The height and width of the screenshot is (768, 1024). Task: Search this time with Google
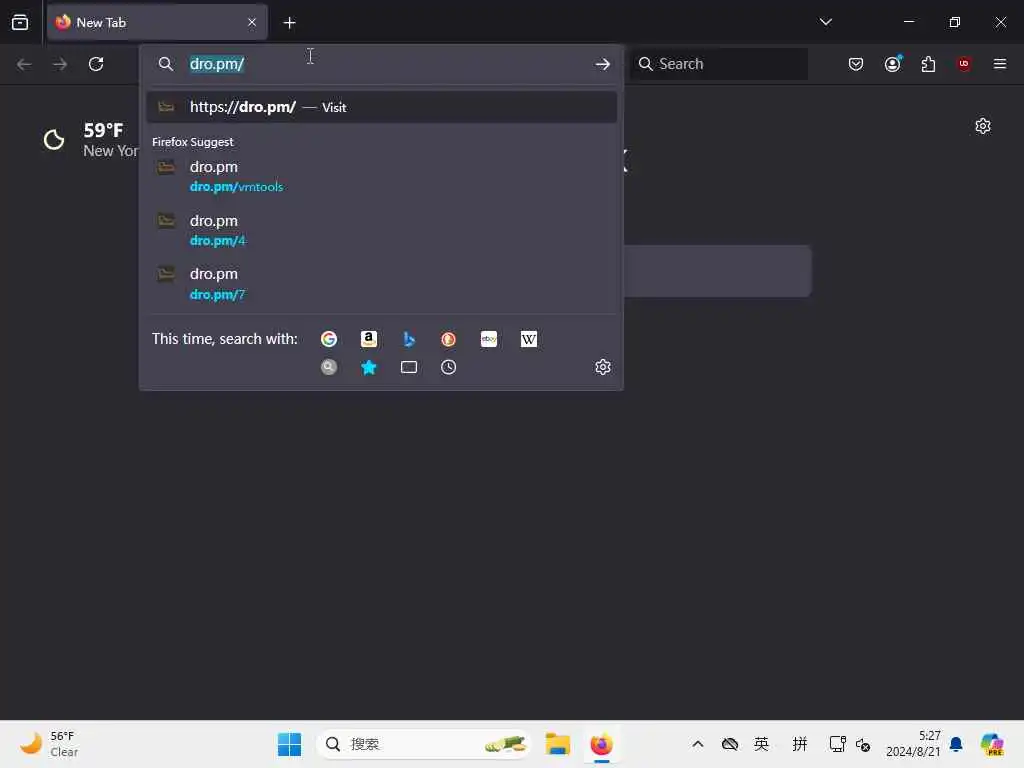click(329, 339)
